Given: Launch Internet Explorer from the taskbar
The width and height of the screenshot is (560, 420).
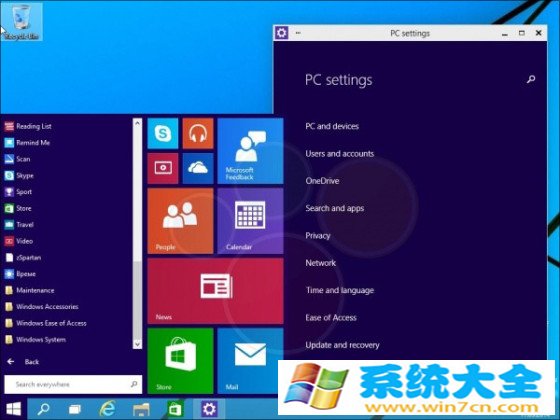Looking at the screenshot, I should [x=107, y=409].
